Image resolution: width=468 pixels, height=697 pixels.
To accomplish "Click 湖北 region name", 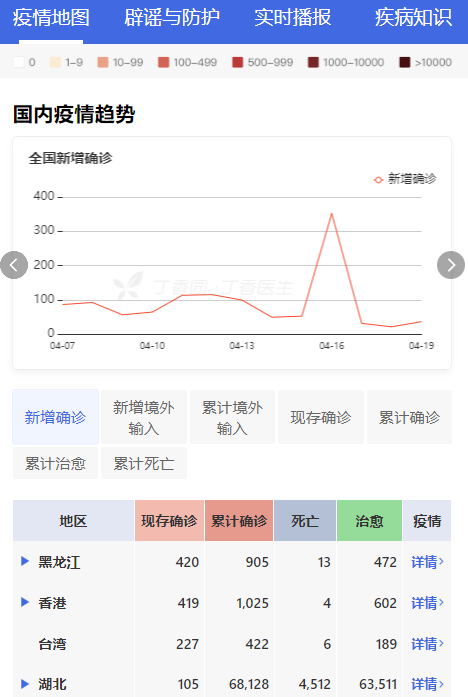I will pos(52,684).
